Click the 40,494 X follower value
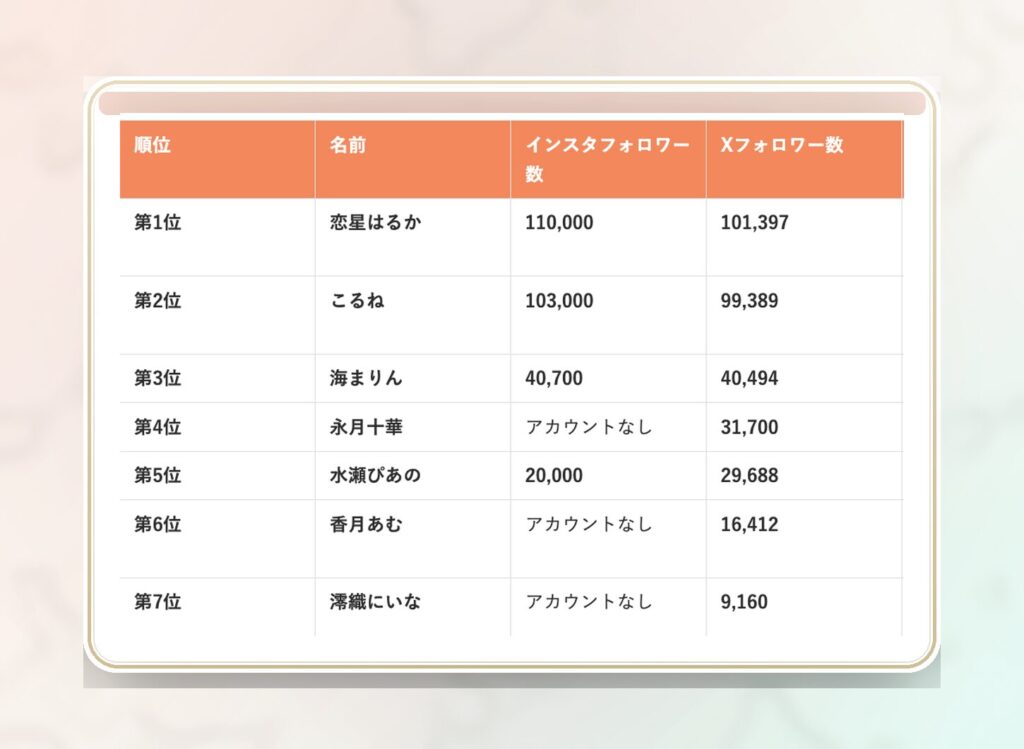The height and width of the screenshot is (749, 1024). pos(749,379)
